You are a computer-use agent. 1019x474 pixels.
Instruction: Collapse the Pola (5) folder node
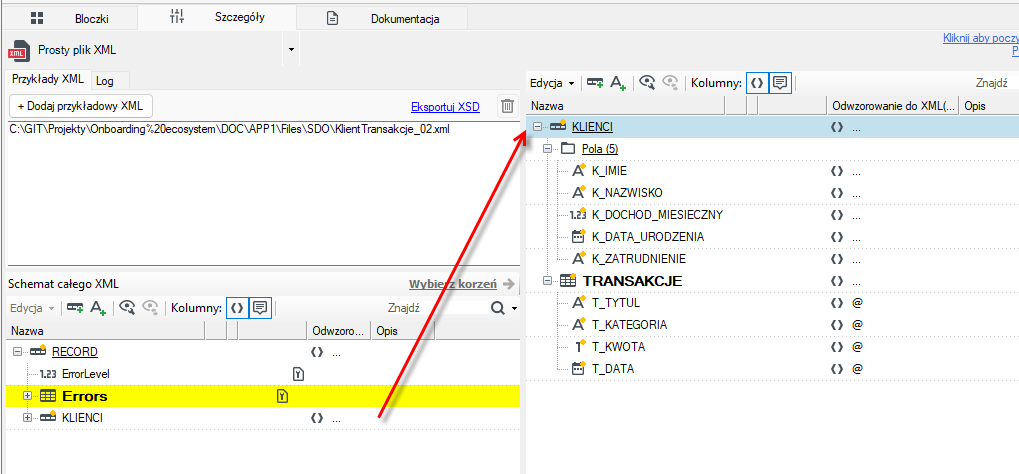[548, 149]
